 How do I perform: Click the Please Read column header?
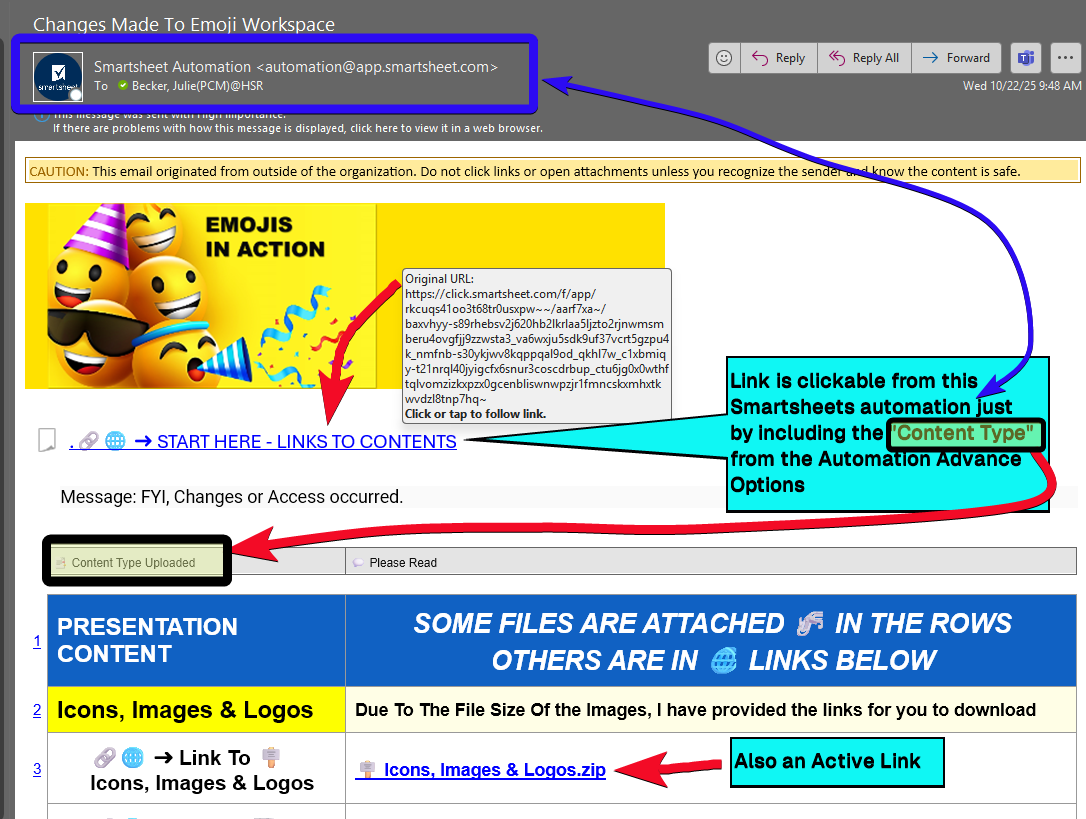[x=711, y=562]
